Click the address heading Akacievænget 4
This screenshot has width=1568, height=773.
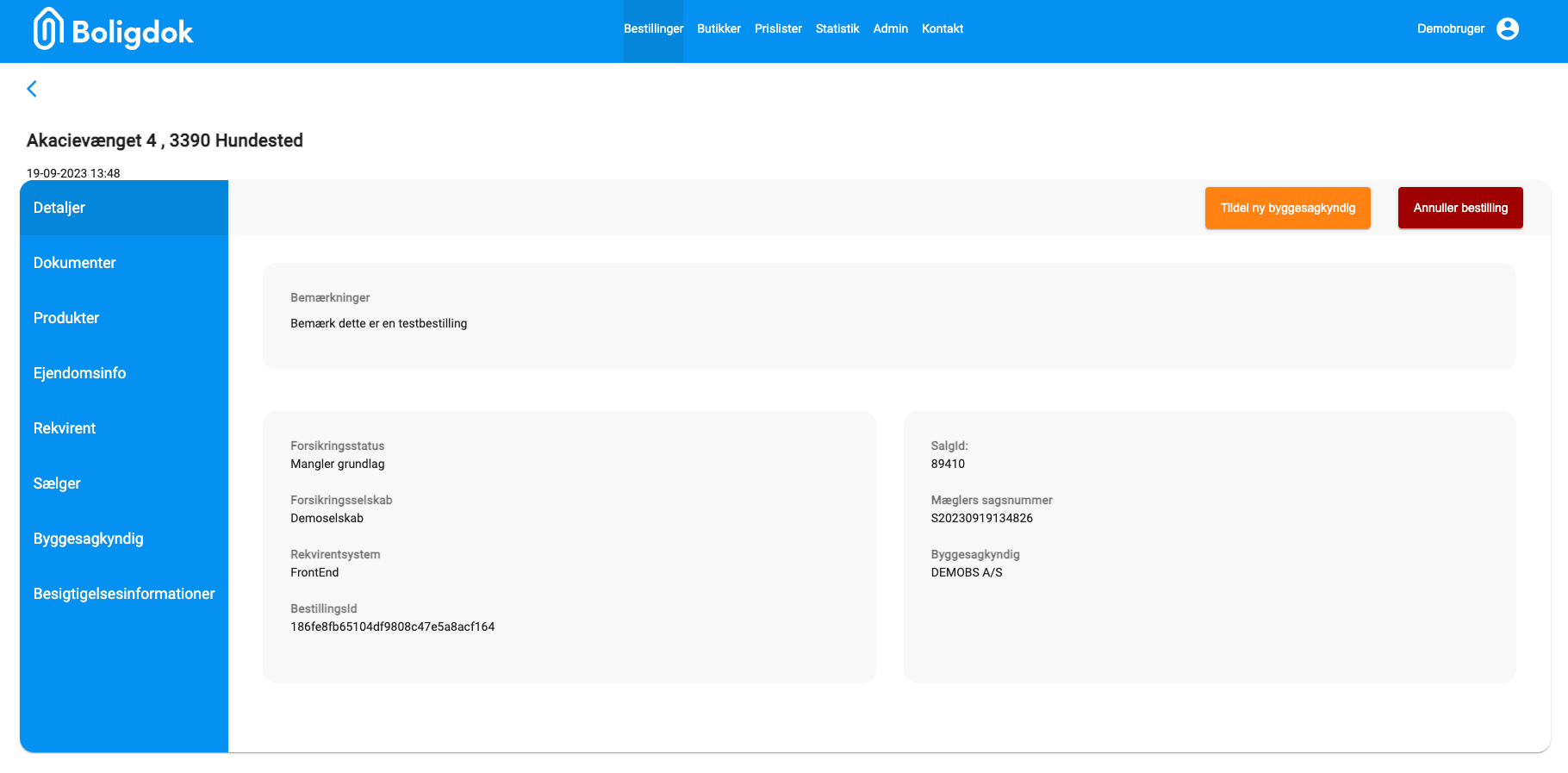[x=165, y=140]
